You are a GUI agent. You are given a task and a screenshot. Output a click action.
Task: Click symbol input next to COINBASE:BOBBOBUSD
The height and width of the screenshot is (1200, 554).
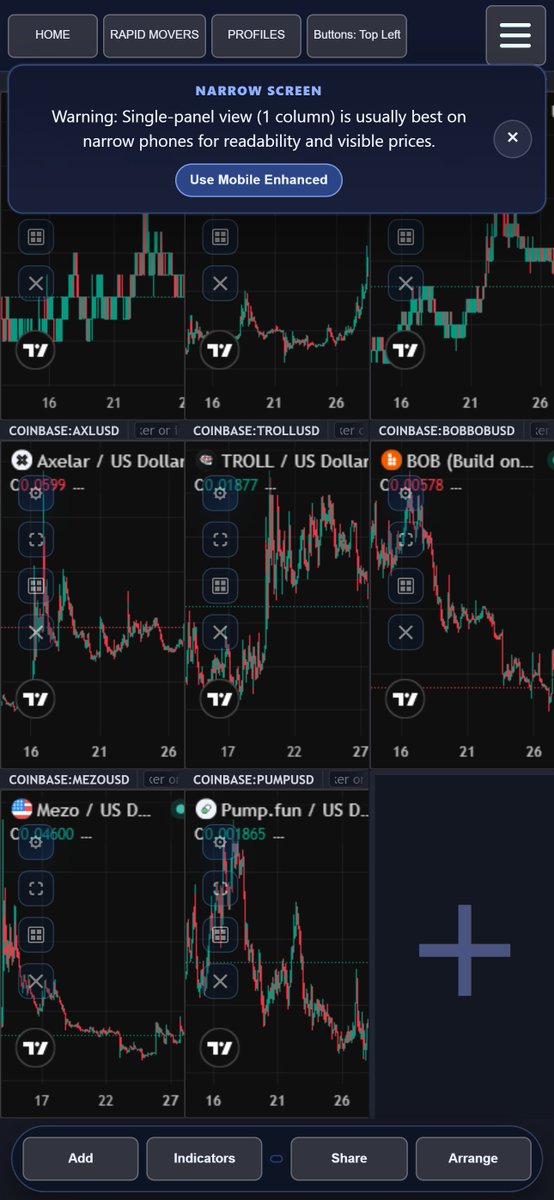540,431
